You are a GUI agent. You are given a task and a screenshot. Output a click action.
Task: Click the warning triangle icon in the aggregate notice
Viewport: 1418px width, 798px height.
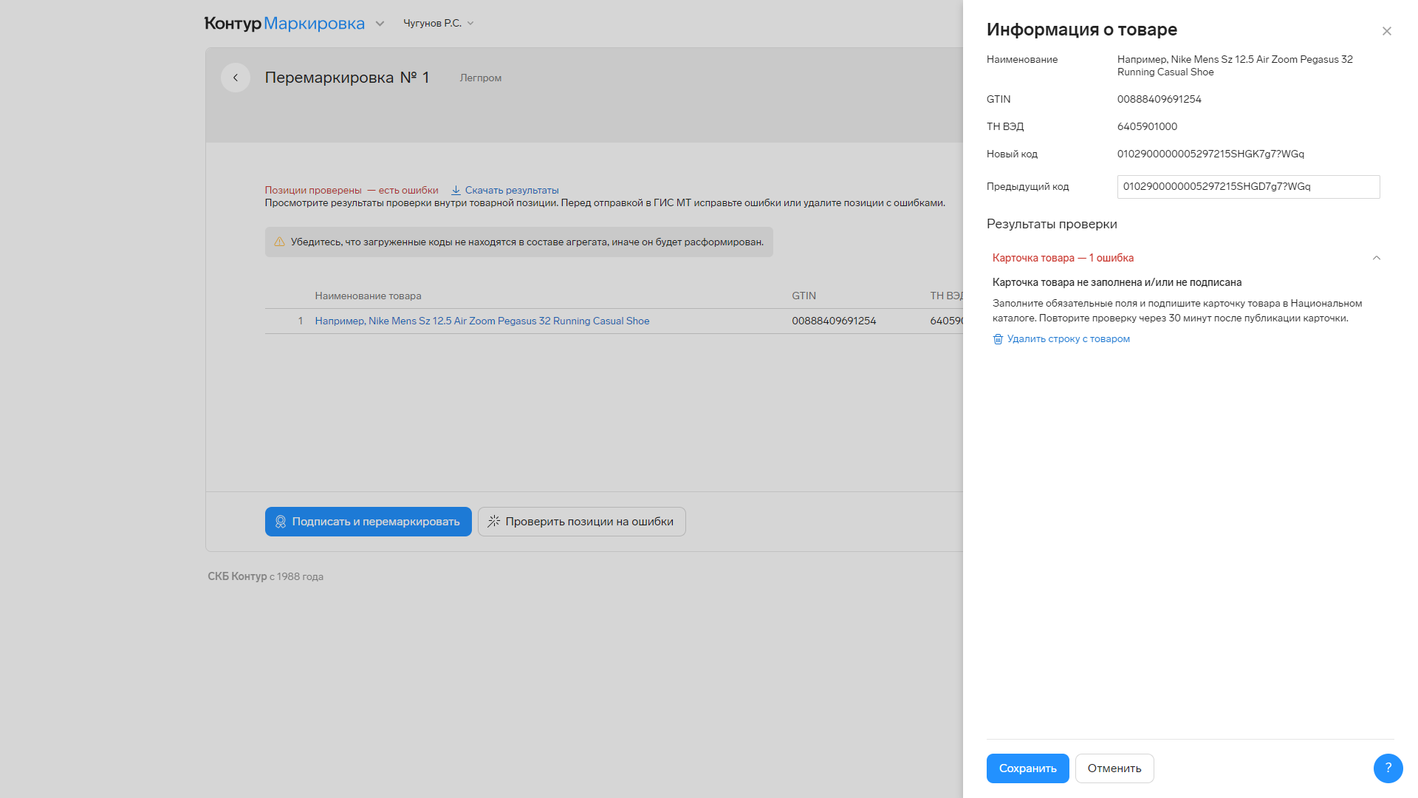click(279, 242)
